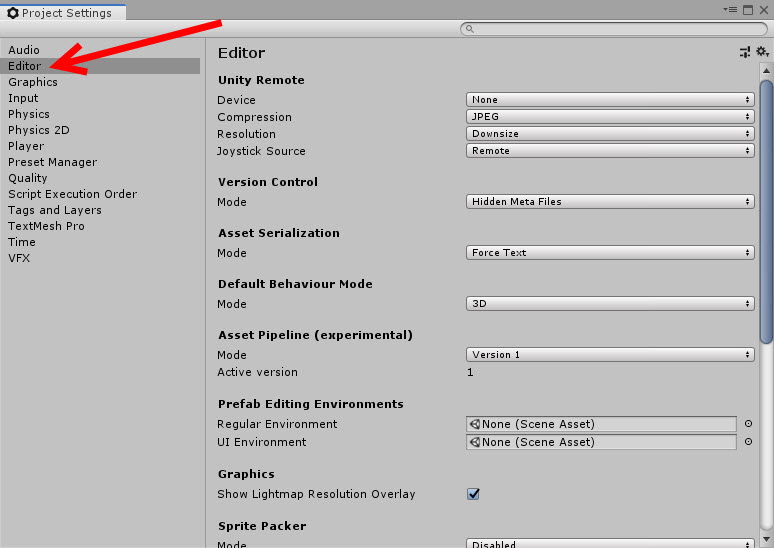Click the Show Lightmap Resolution Overlay label
The height and width of the screenshot is (548, 774).
coord(316,494)
